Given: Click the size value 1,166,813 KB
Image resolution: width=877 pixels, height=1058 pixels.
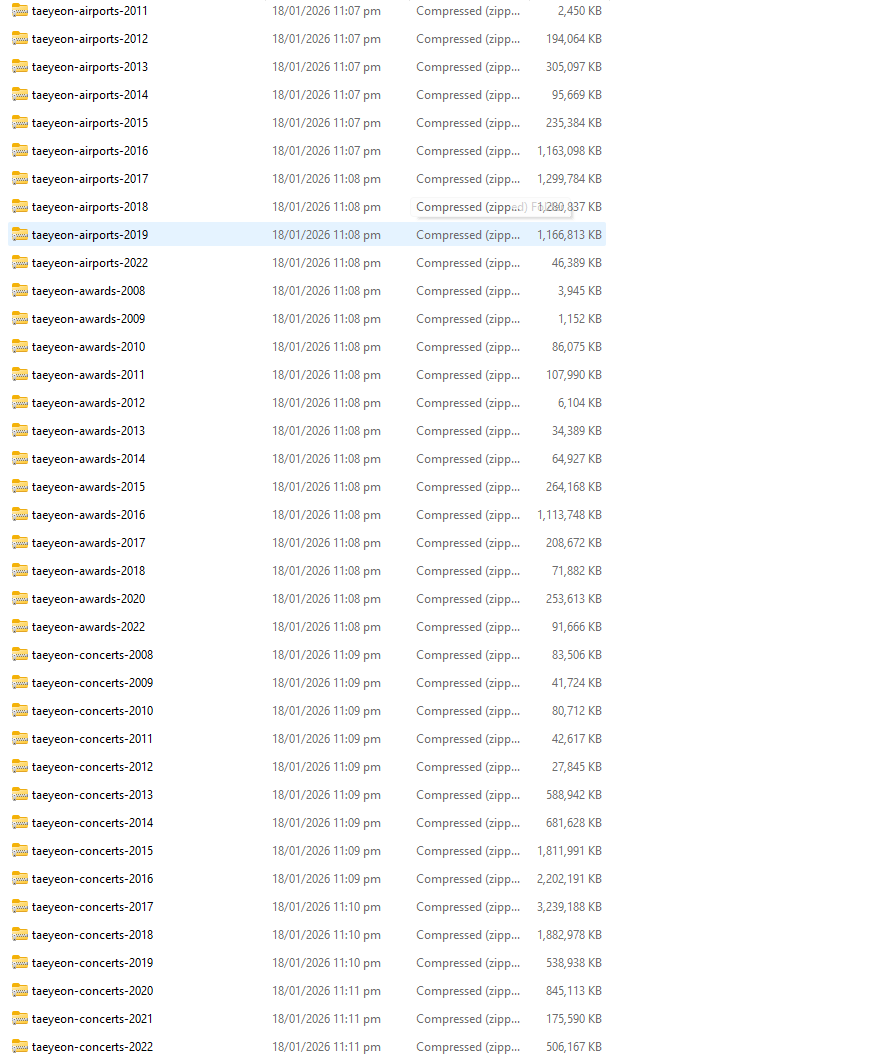Looking at the screenshot, I should pyautogui.click(x=569, y=235).
